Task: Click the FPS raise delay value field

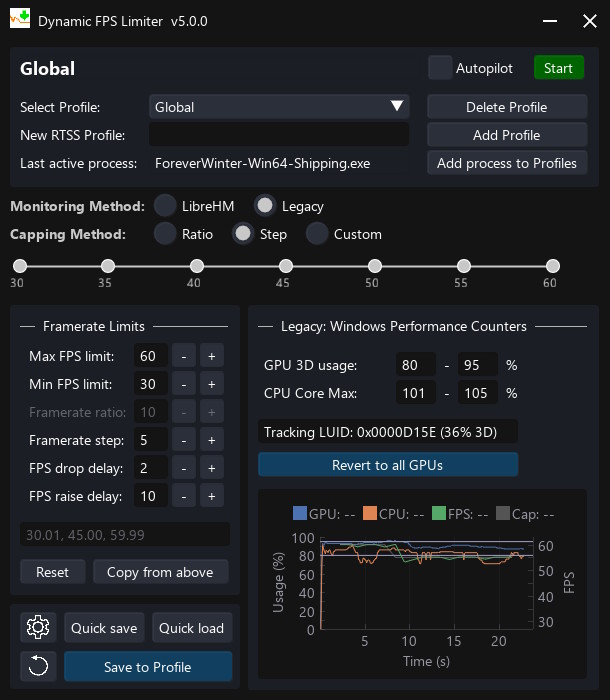Action: [151, 496]
